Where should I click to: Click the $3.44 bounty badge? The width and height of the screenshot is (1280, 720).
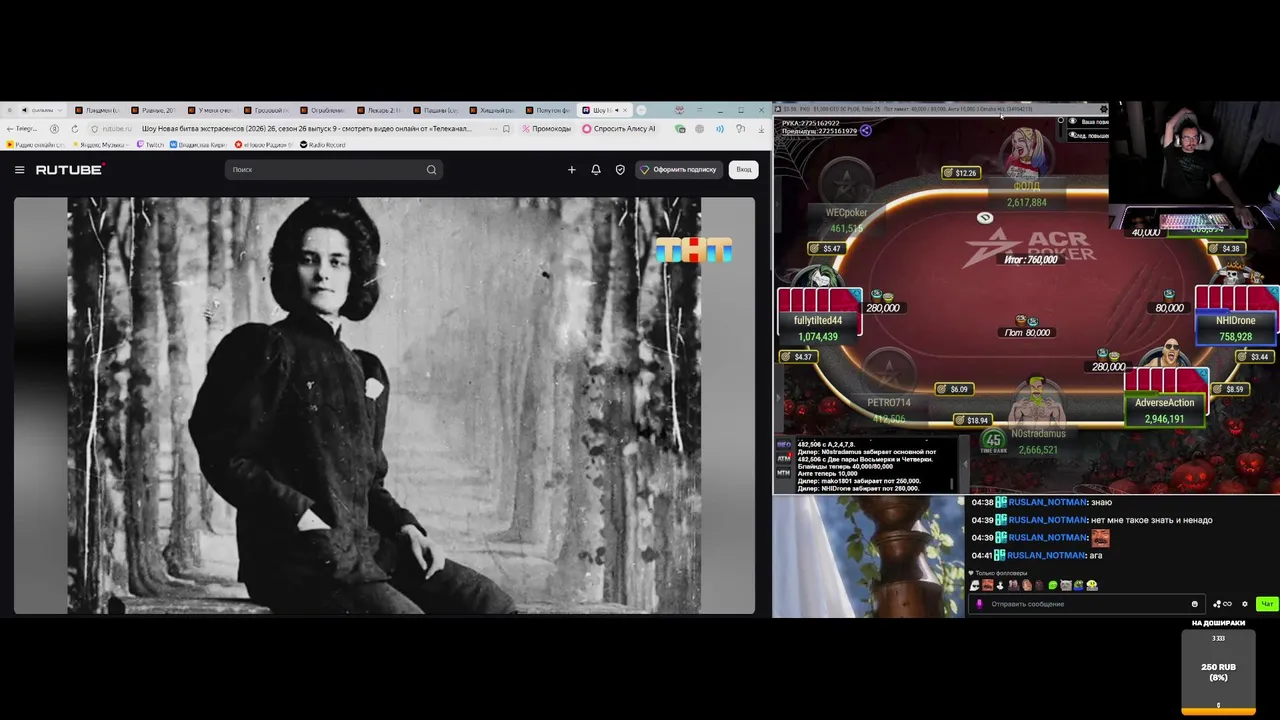[1254, 357]
